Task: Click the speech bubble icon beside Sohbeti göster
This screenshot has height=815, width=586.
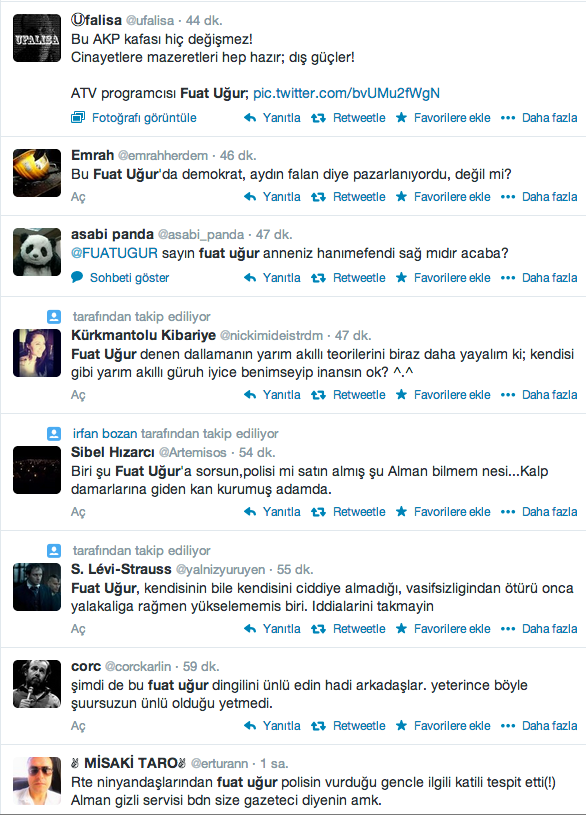Action: [x=77, y=277]
